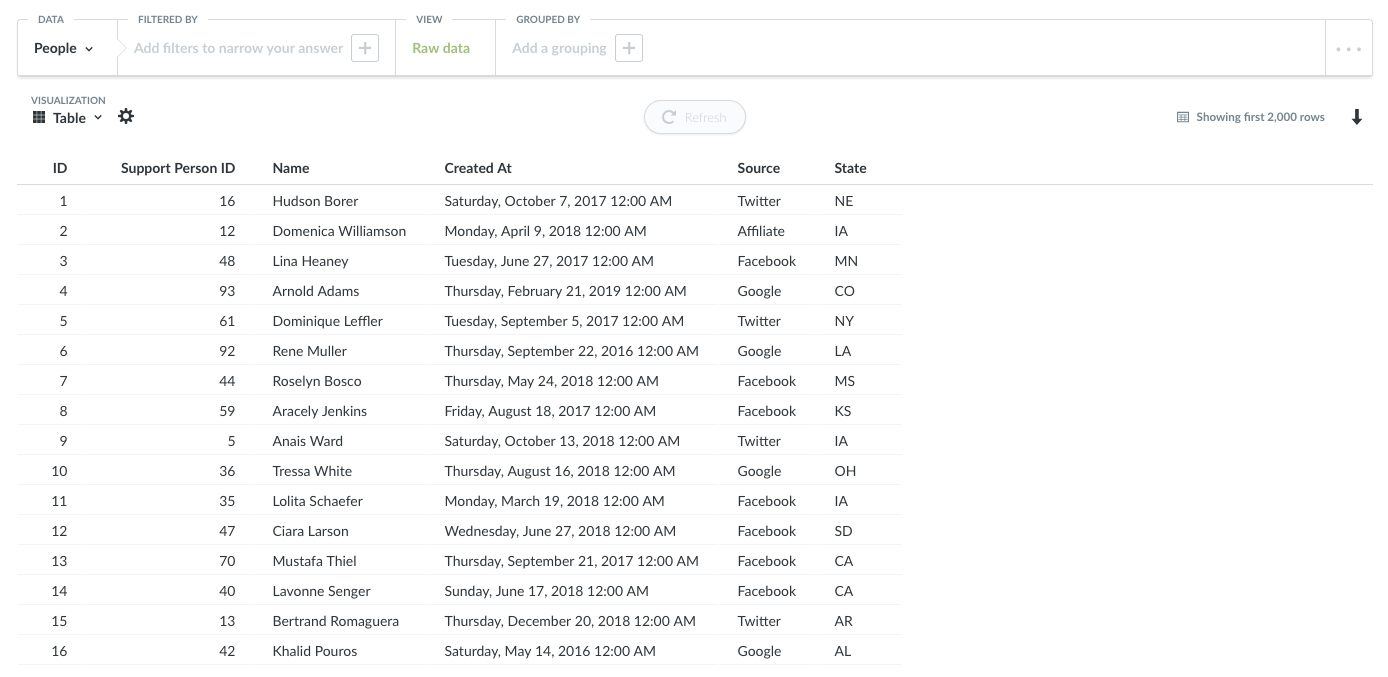Click the 'CO' state cell
The height and width of the screenshot is (677, 1388).
click(845, 291)
